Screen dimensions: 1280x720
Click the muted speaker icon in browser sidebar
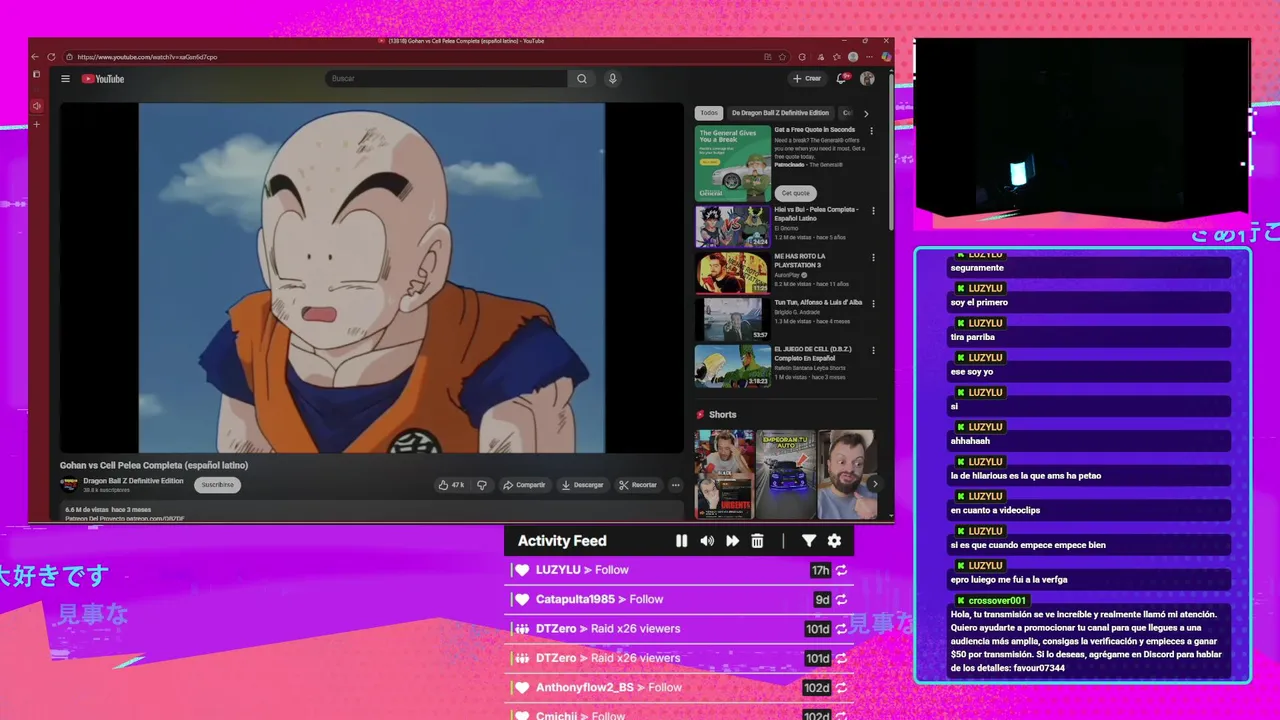pyautogui.click(x=37, y=106)
